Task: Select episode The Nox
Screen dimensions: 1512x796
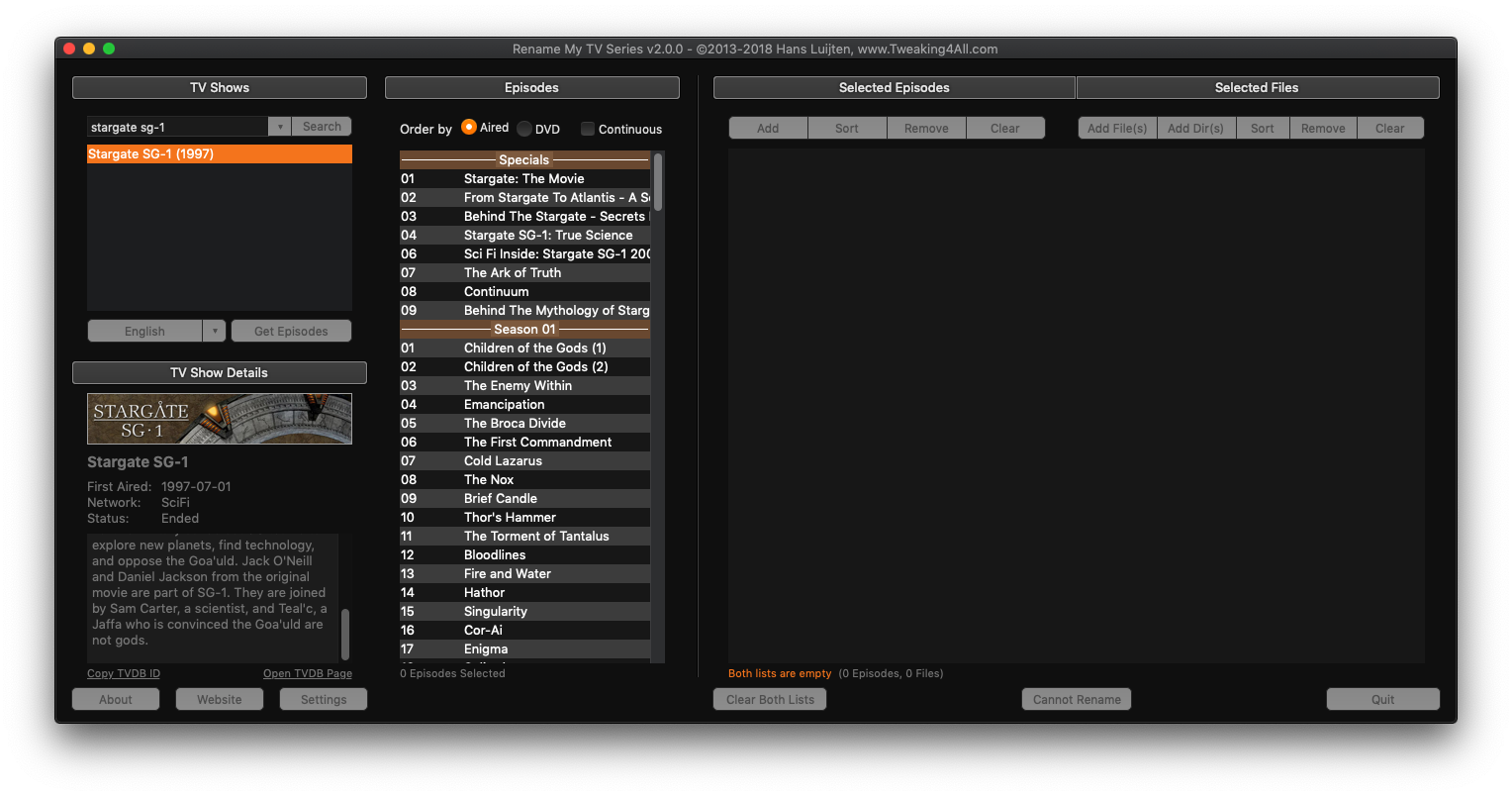Action: tap(524, 479)
